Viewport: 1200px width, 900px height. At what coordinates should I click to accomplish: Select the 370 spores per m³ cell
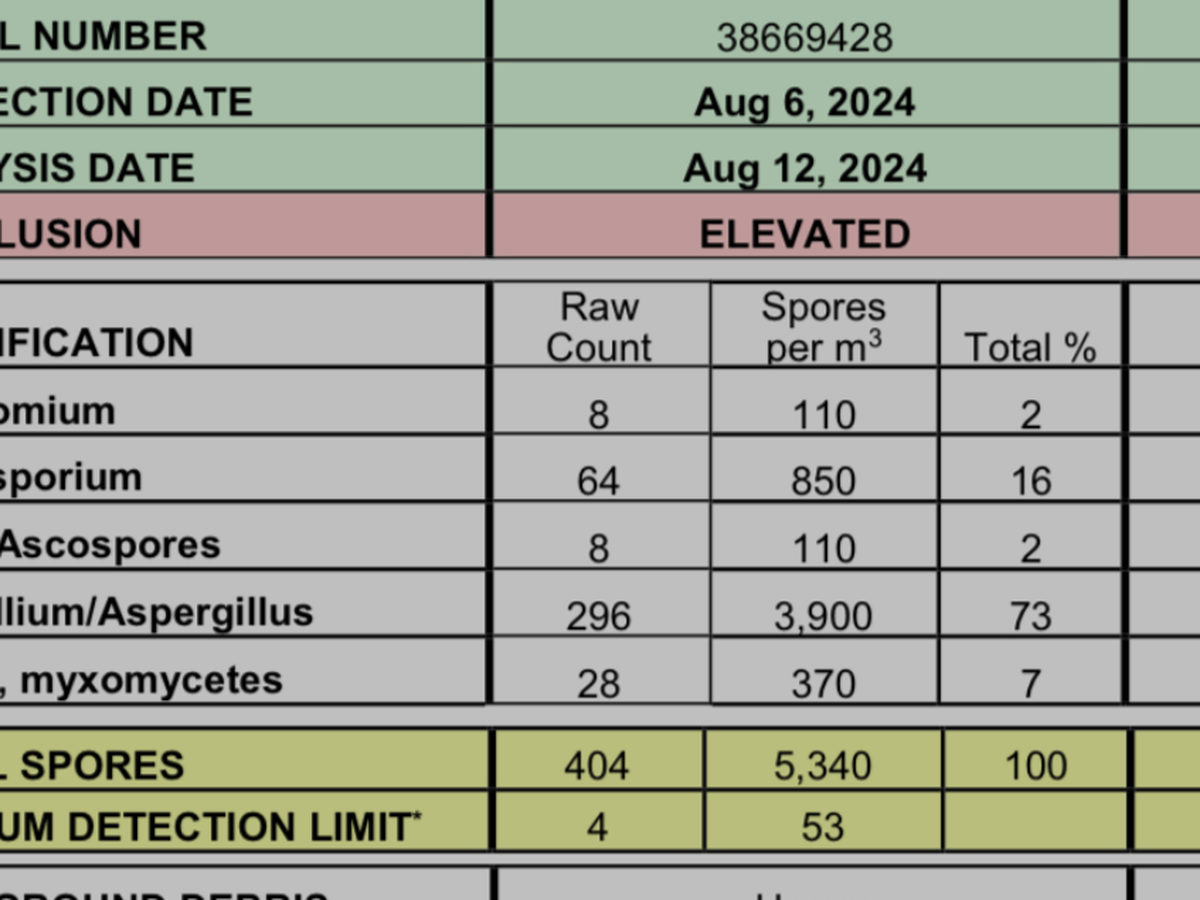click(x=823, y=684)
